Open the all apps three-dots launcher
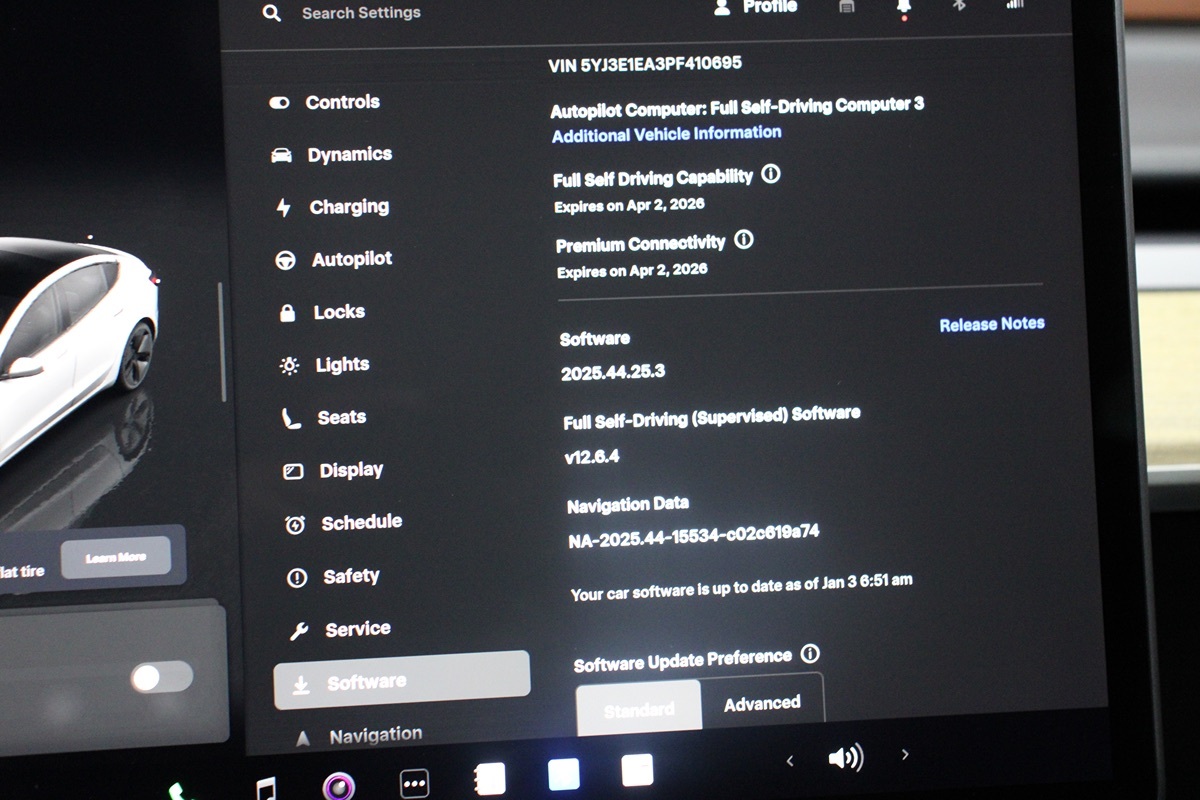Screen dimensions: 1200x800 [x=414, y=782]
